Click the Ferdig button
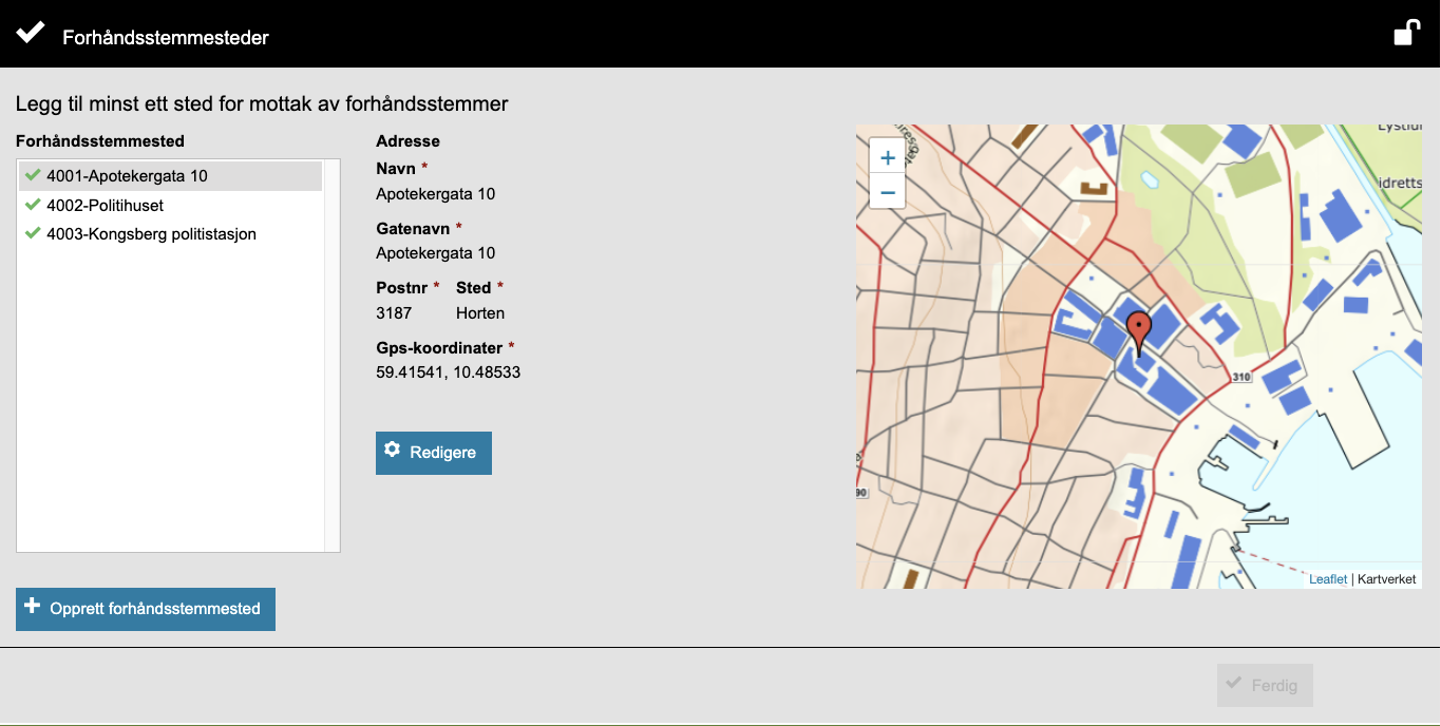1440x726 pixels. [1264, 685]
